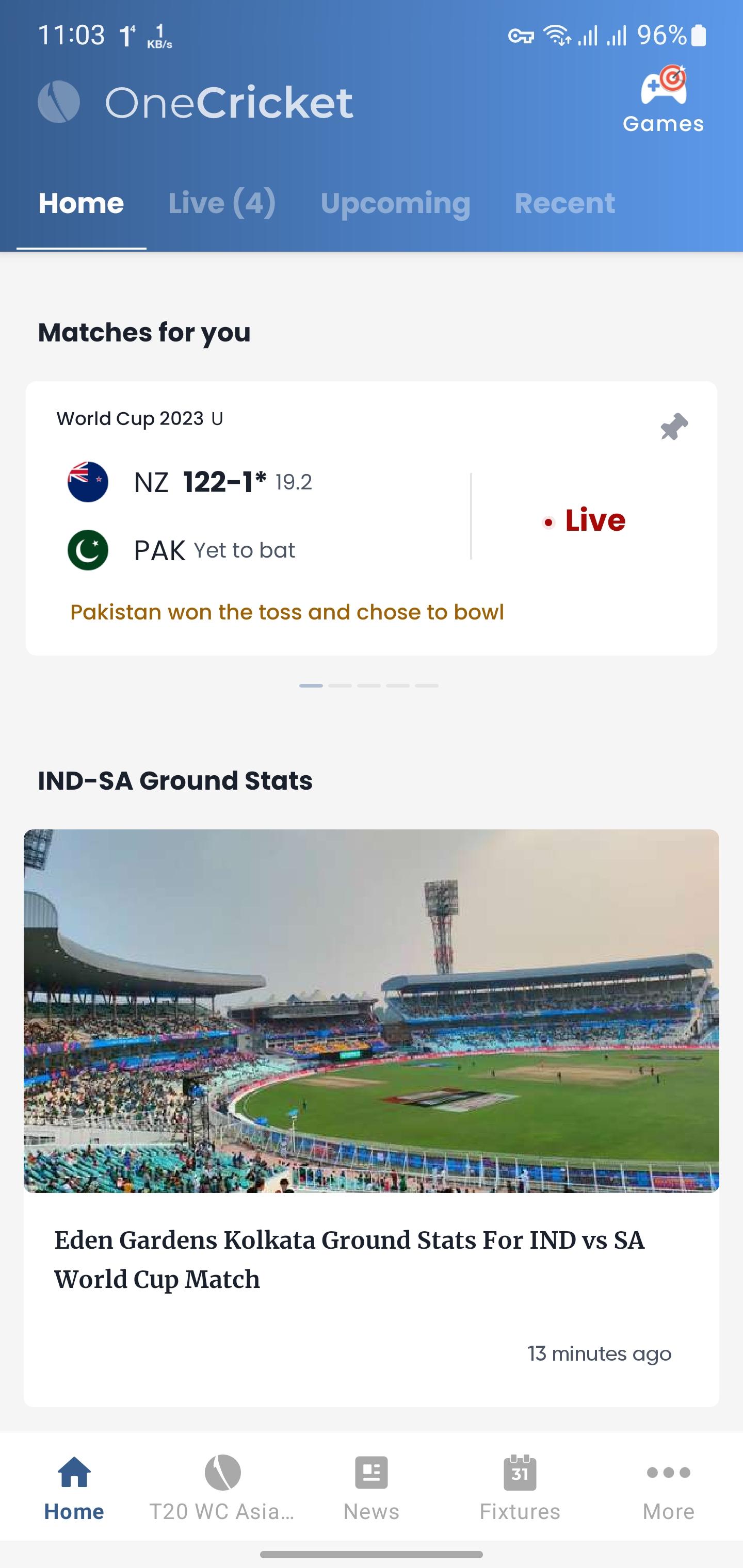Select the top Home tab
The height and width of the screenshot is (1568, 743).
(x=81, y=203)
